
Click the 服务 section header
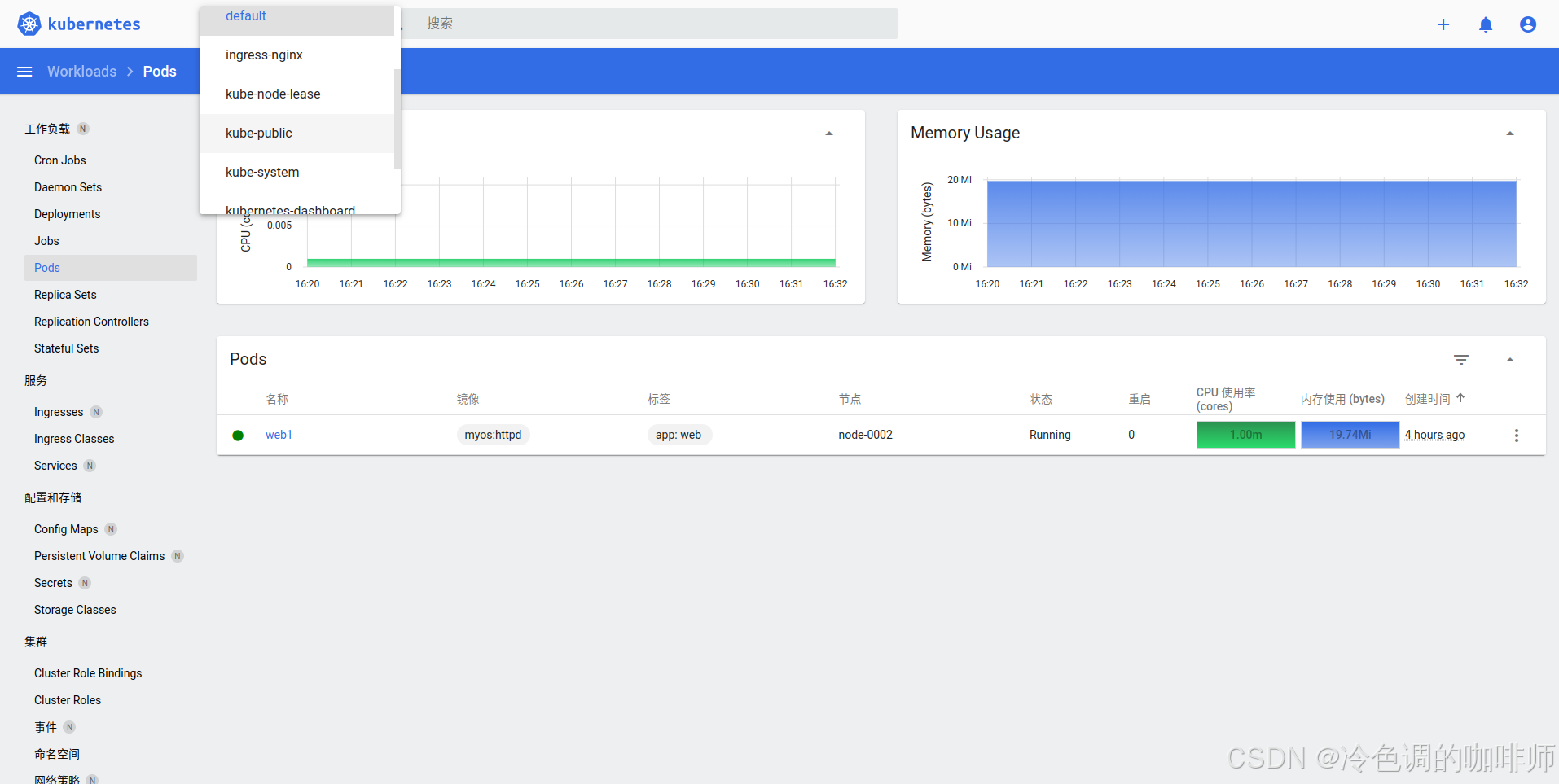(36, 380)
